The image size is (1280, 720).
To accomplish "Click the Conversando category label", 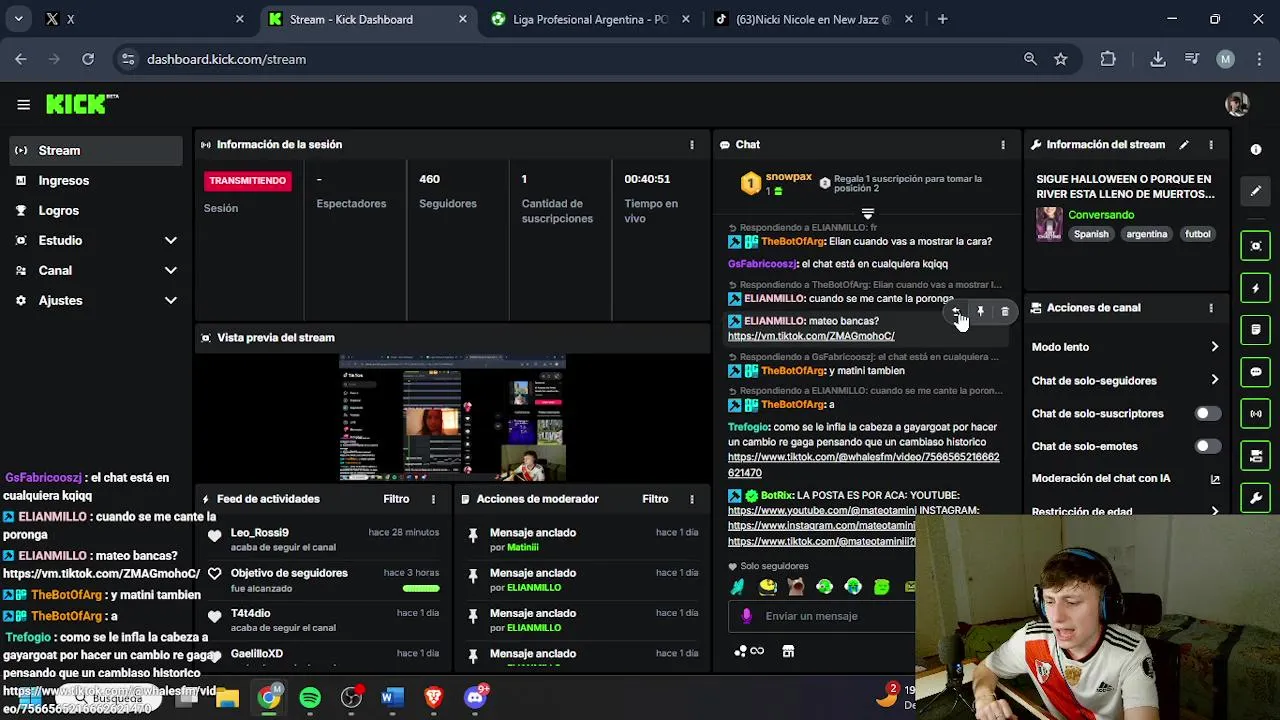I will 1101,215.
